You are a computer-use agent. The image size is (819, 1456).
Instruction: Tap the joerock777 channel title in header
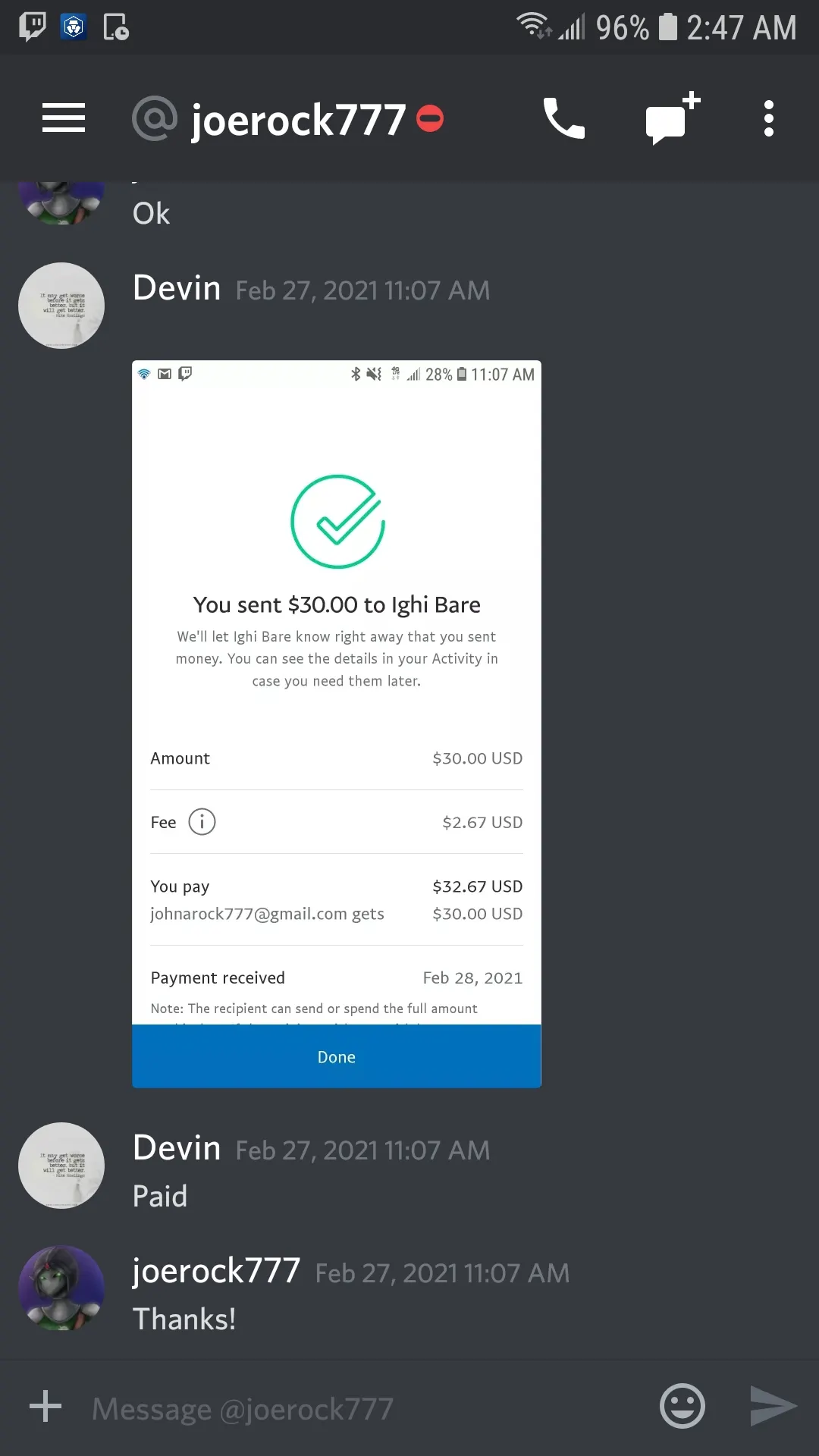click(298, 120)
